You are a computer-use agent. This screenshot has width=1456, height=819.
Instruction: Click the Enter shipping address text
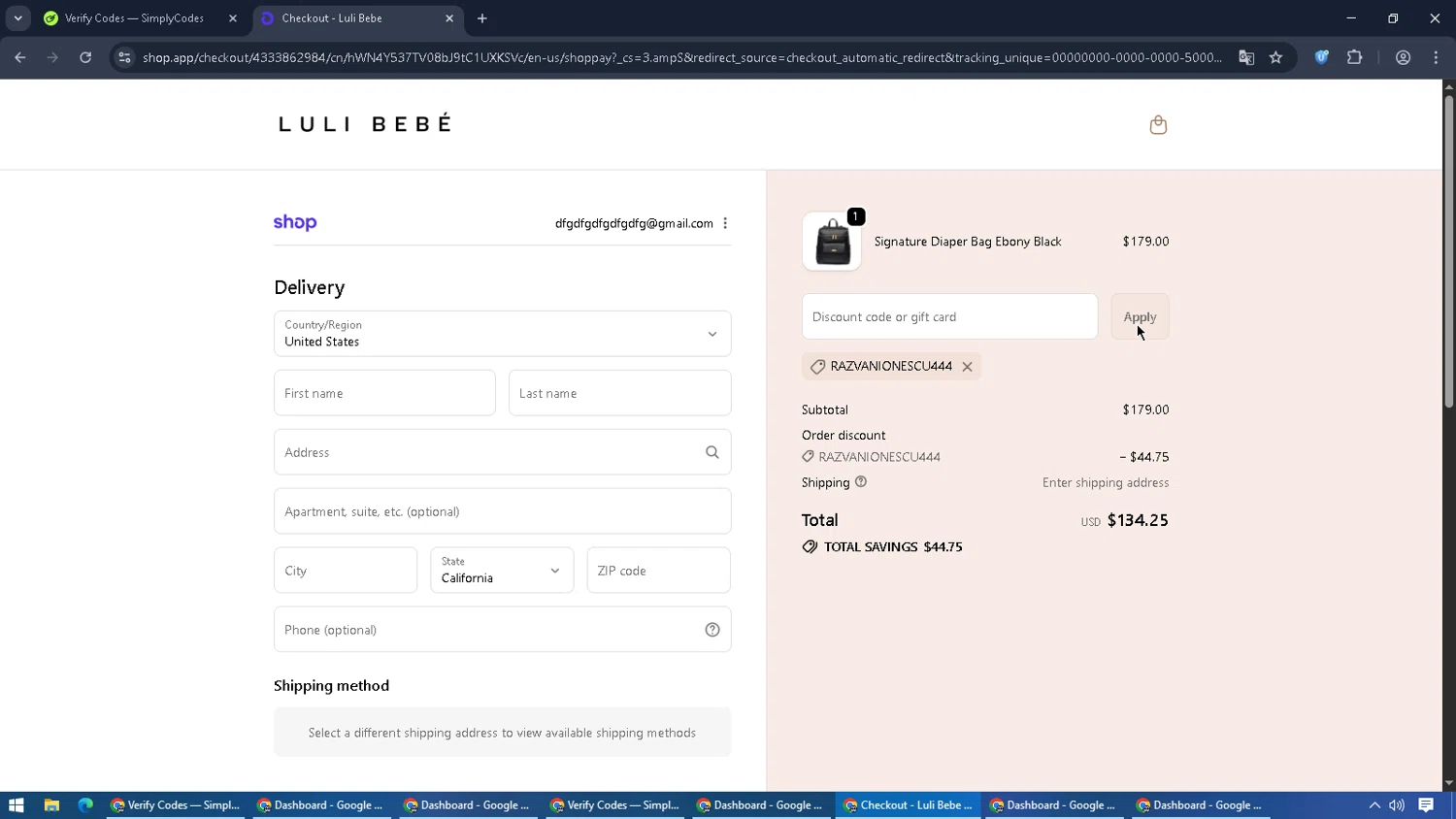pyautogui.click(x=1106, y=482)
